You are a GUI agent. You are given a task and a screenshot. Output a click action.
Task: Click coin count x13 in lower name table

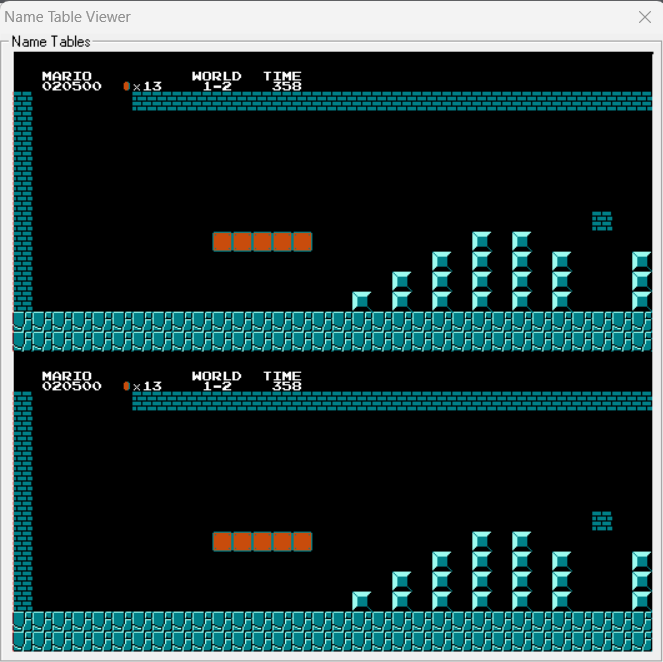147,386
